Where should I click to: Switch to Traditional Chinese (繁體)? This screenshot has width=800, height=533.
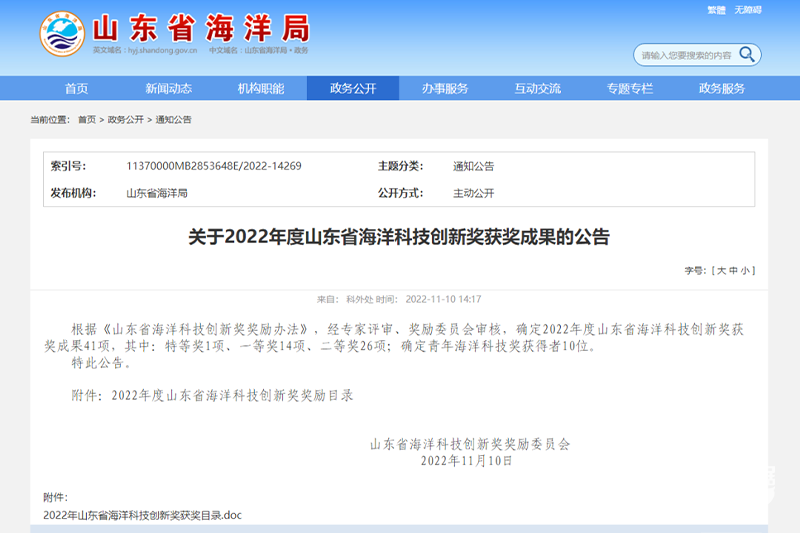coord(716,10)
